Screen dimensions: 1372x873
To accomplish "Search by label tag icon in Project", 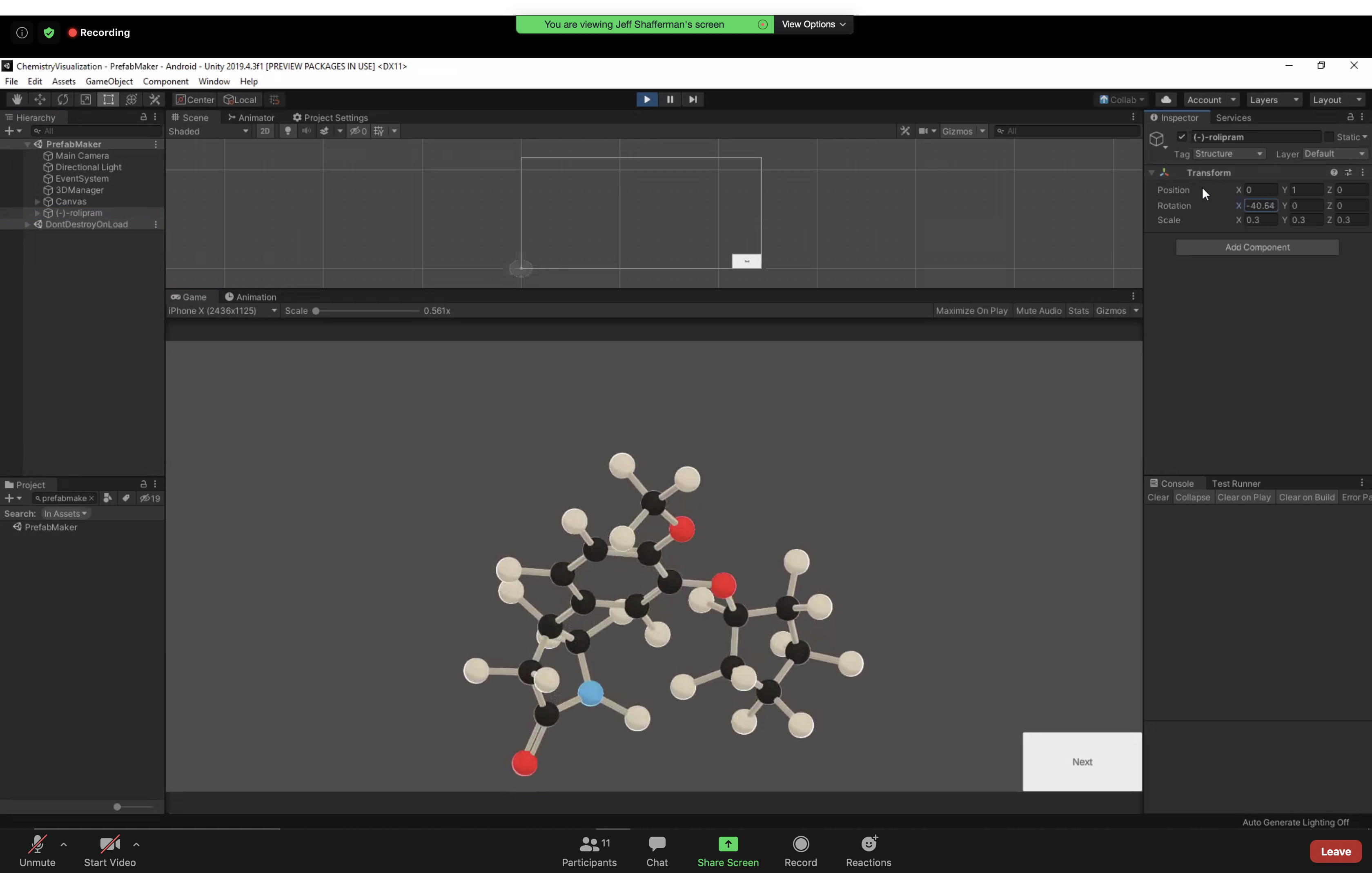I will 126,498.
